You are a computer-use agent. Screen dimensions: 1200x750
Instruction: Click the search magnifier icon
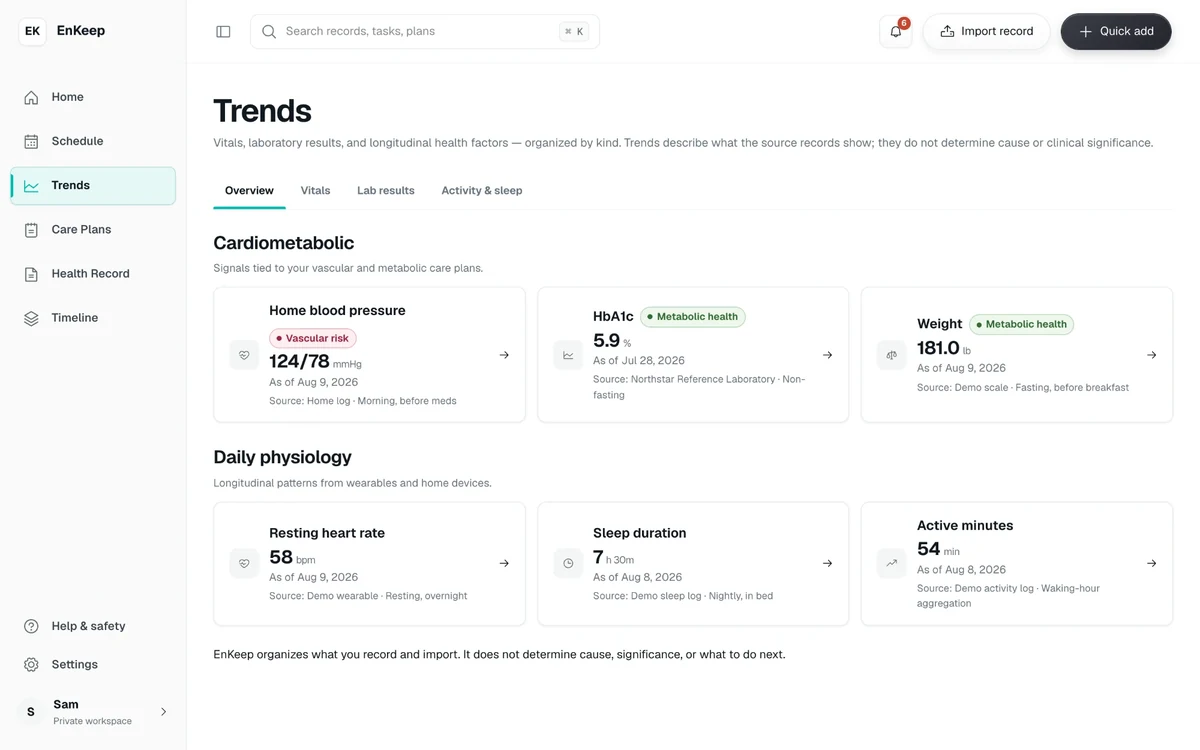pos(269,31)
